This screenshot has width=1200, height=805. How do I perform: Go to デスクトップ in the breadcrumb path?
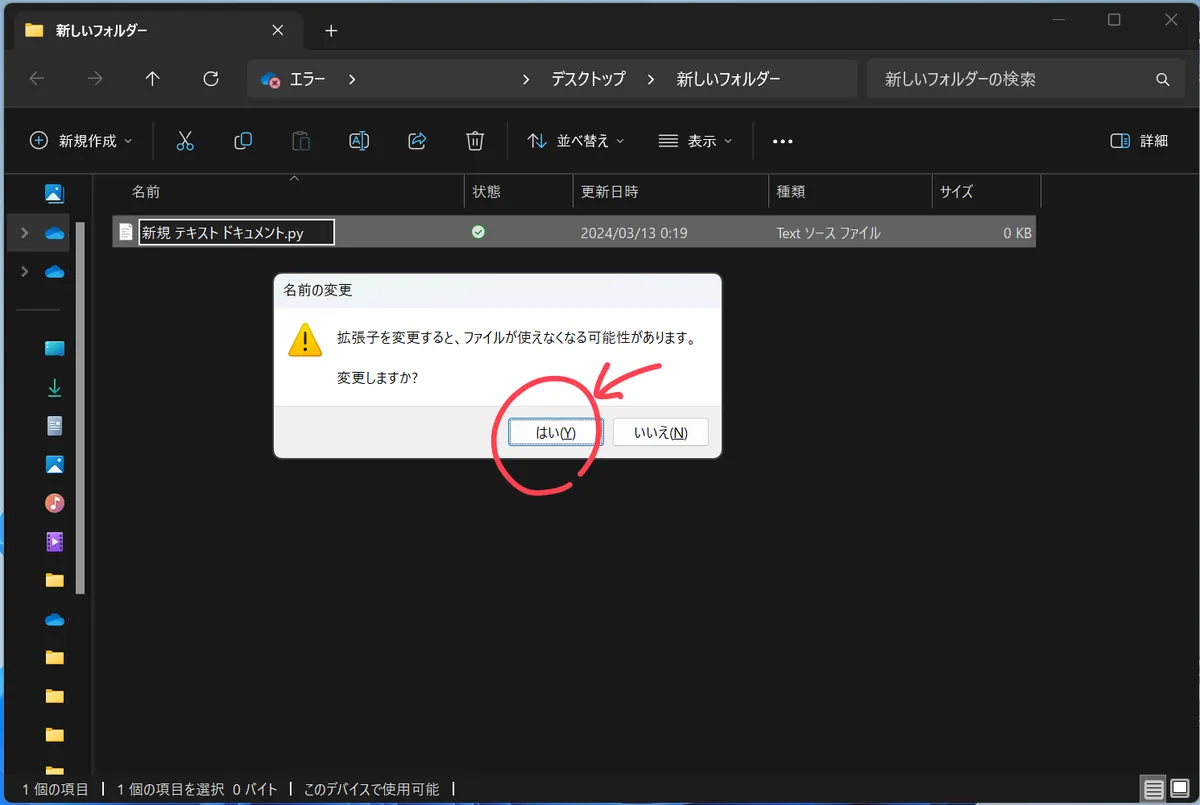coord(588,79)
